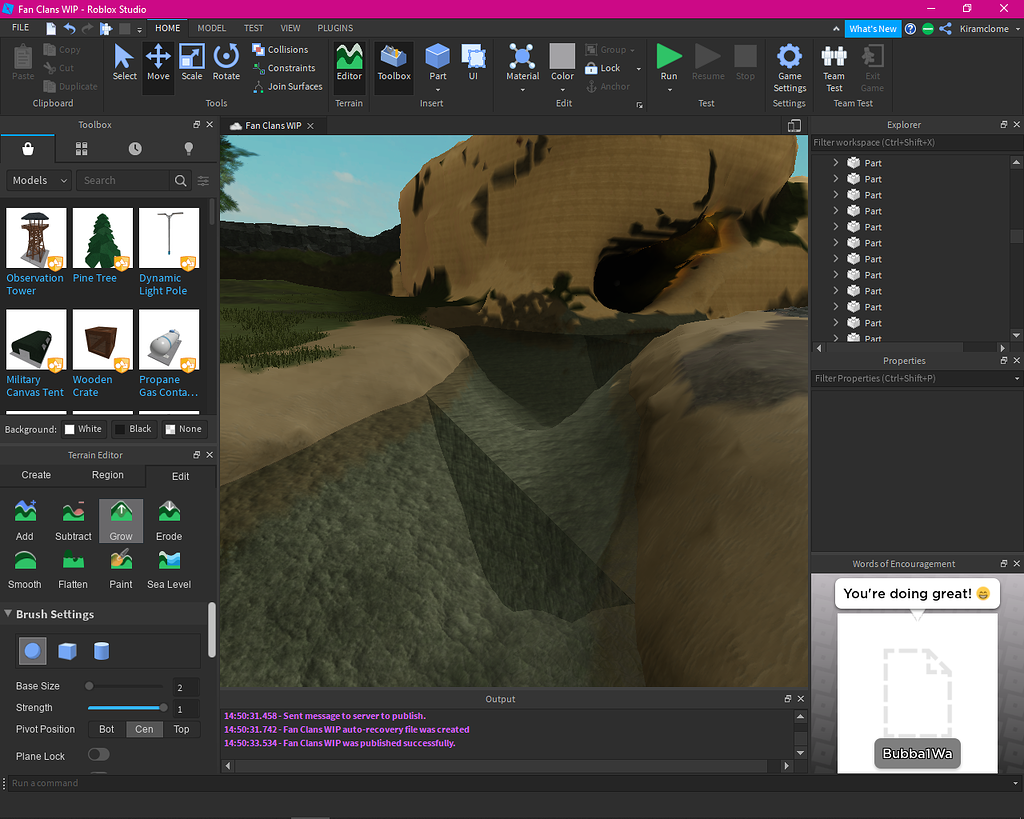
Task: Select the Grow terrain tool
Action: point(120,520)
